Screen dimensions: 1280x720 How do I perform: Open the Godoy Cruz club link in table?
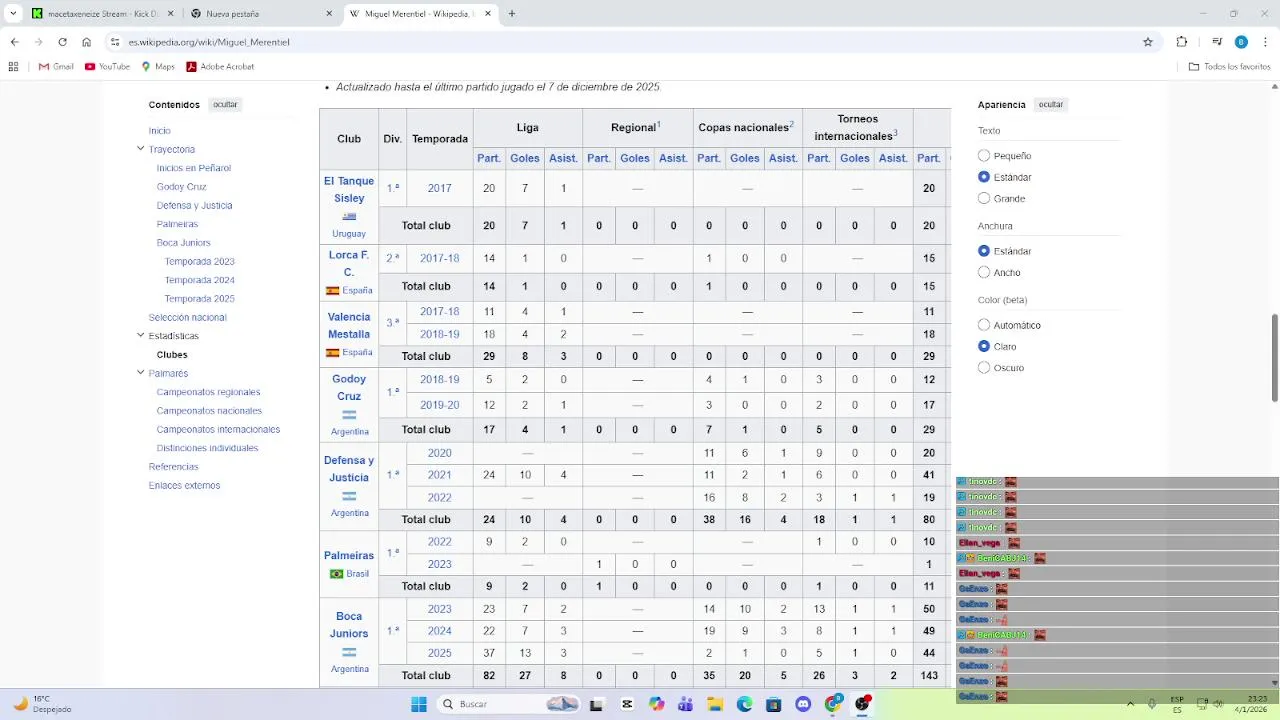tap(349, 388)
